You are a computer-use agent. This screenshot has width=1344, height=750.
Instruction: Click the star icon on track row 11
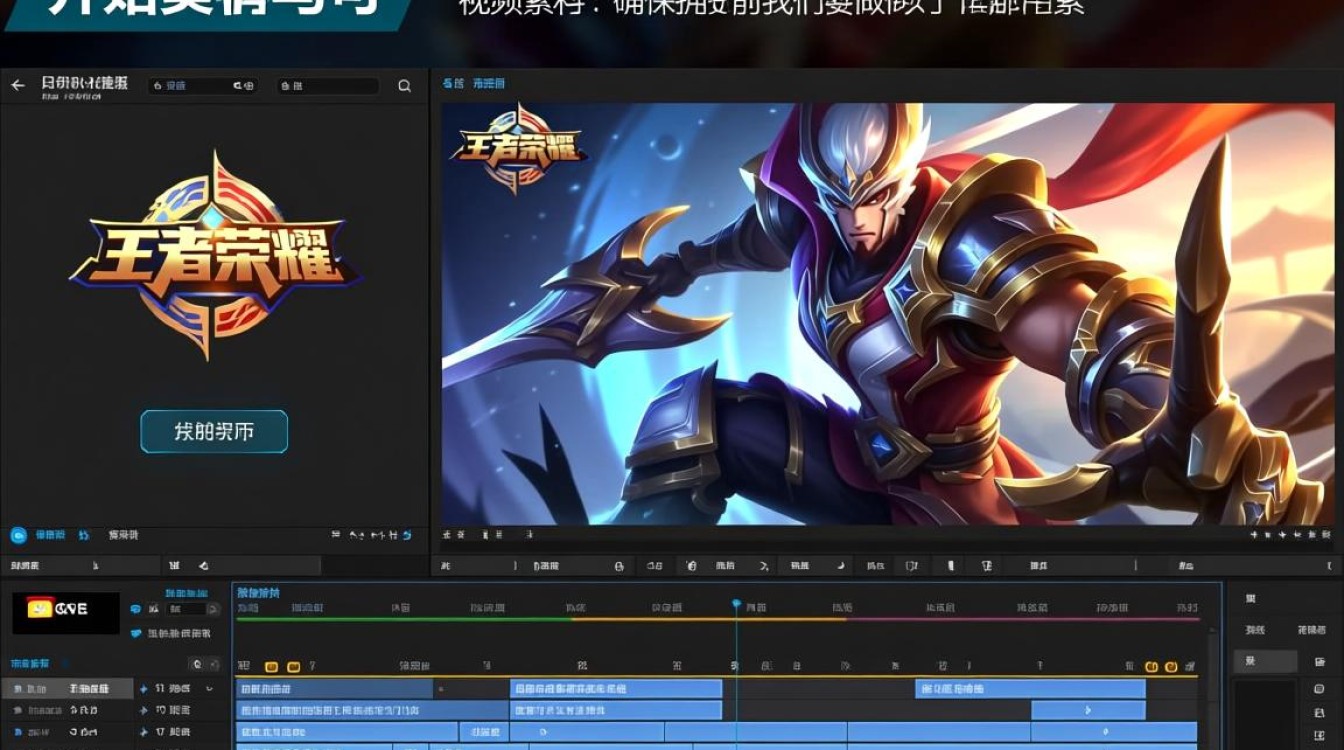[144, 688]
